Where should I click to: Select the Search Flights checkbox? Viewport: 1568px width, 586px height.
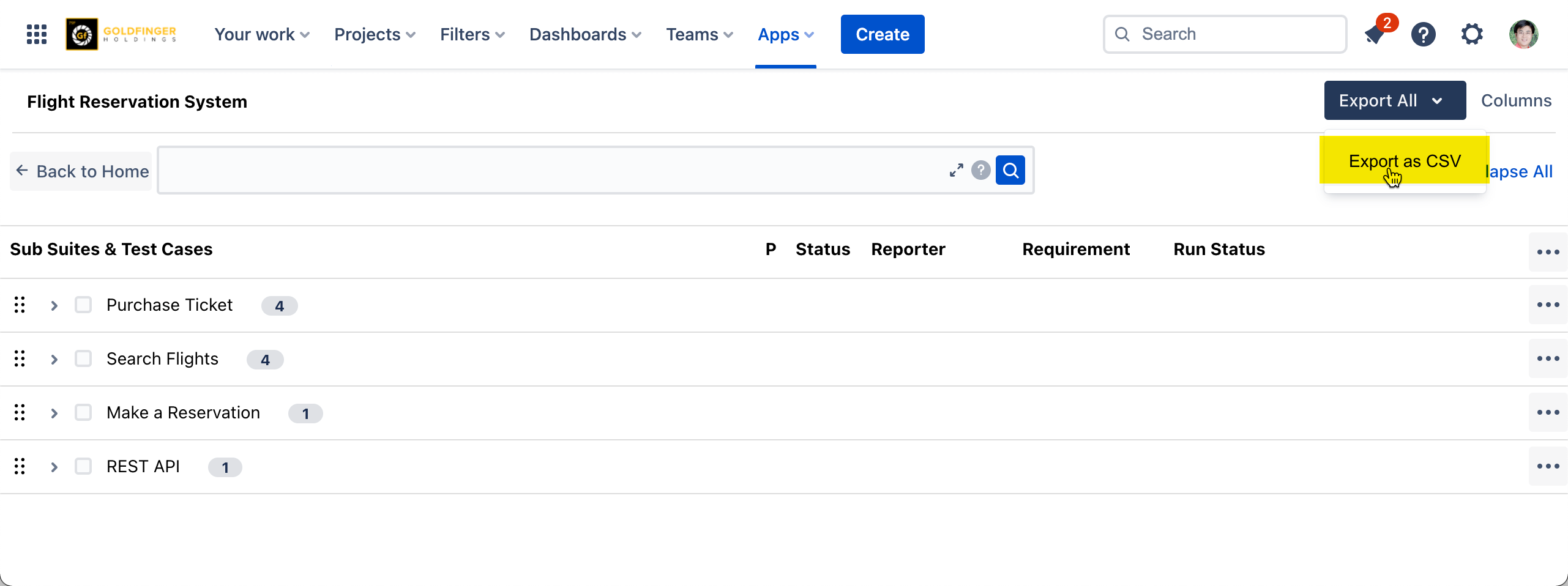click(x=83, y=358)
